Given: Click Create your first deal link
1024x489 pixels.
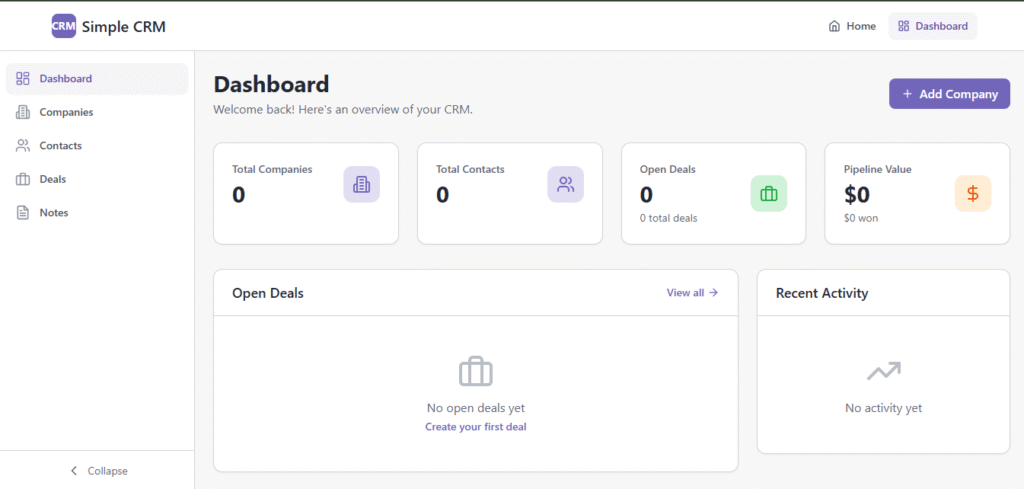Looking at the screenshot, I should tap(475, 427).
